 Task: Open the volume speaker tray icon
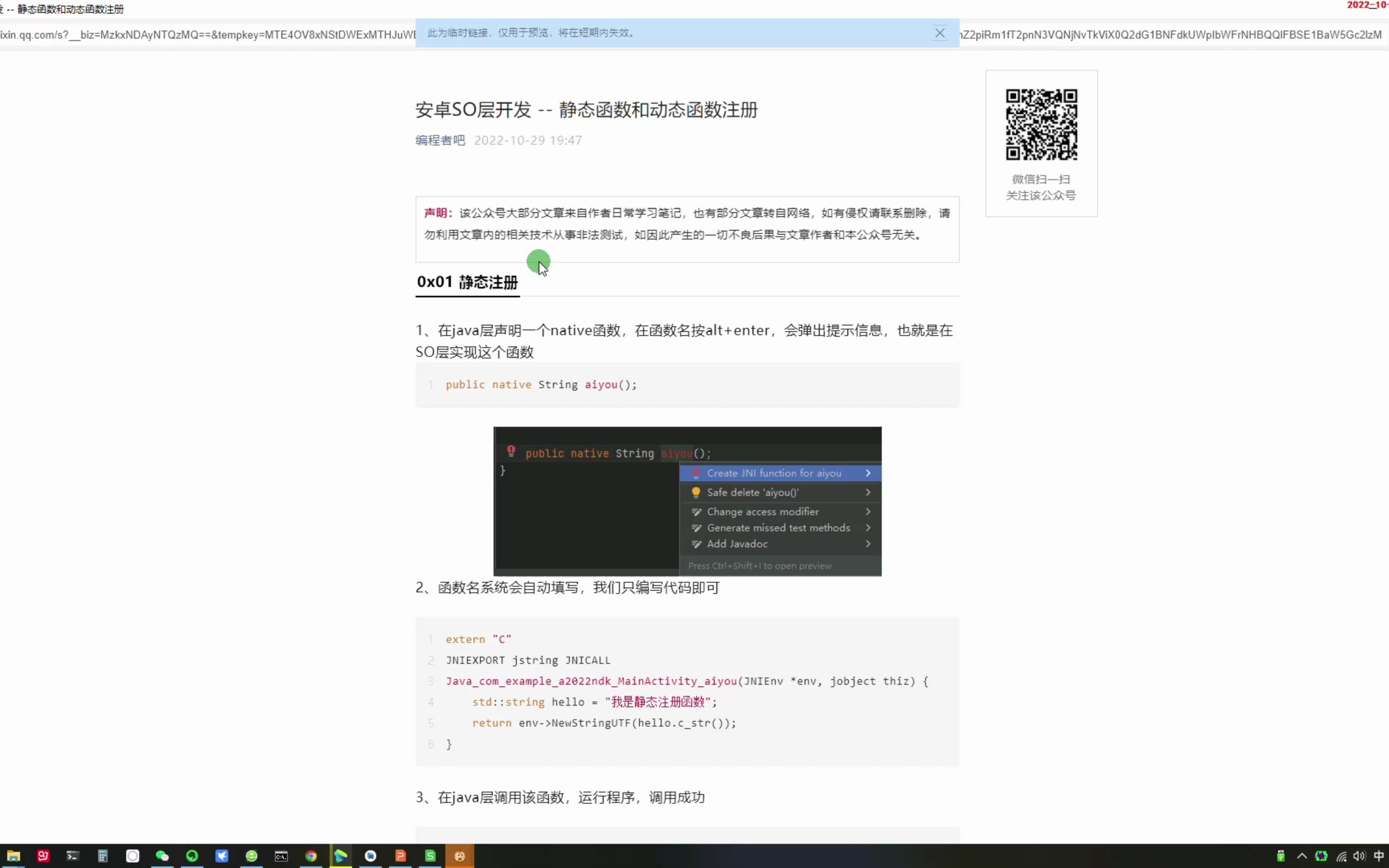1359,856
